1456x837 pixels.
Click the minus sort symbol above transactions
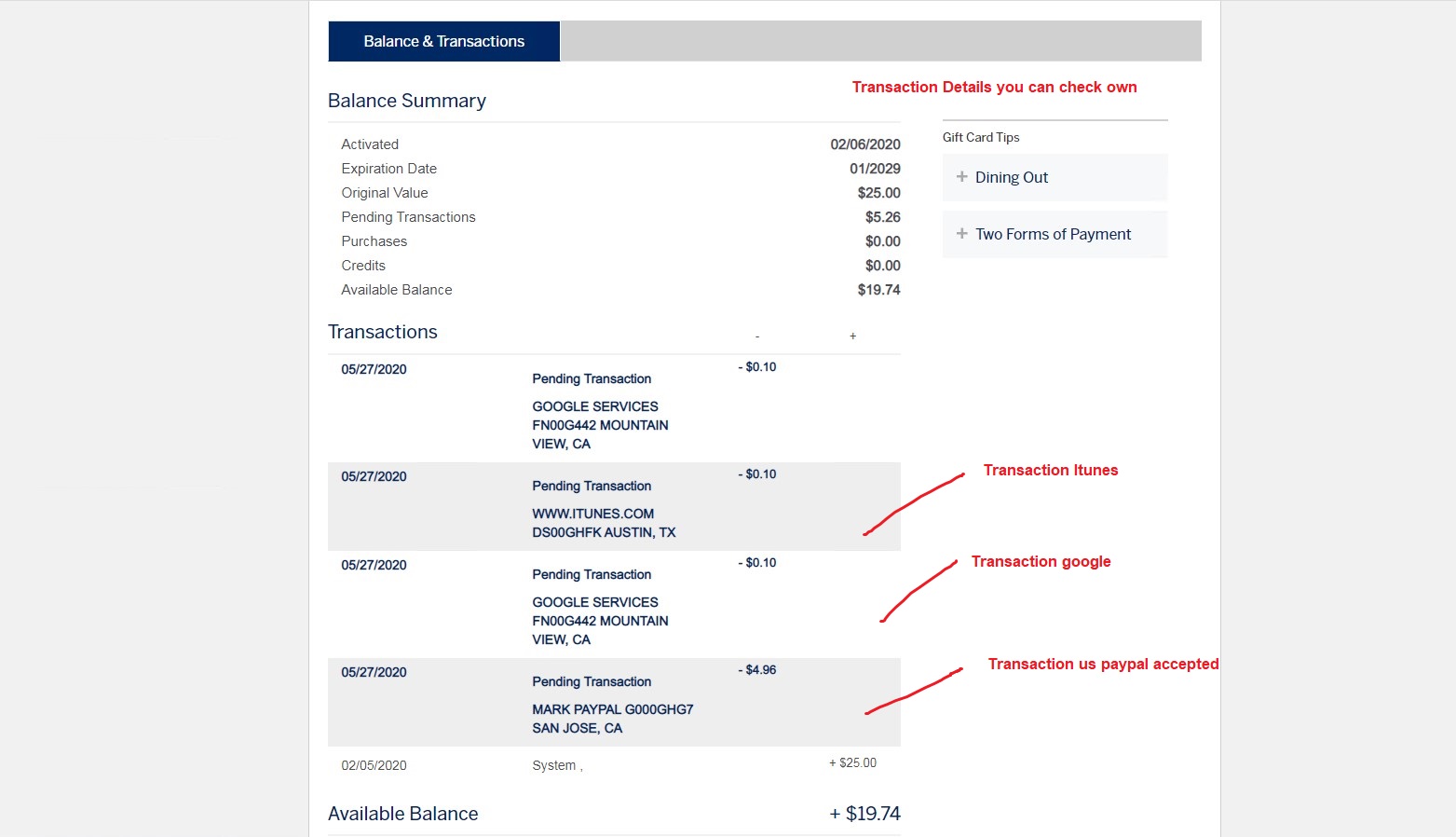pyautogui.click(x=757, y=336)
